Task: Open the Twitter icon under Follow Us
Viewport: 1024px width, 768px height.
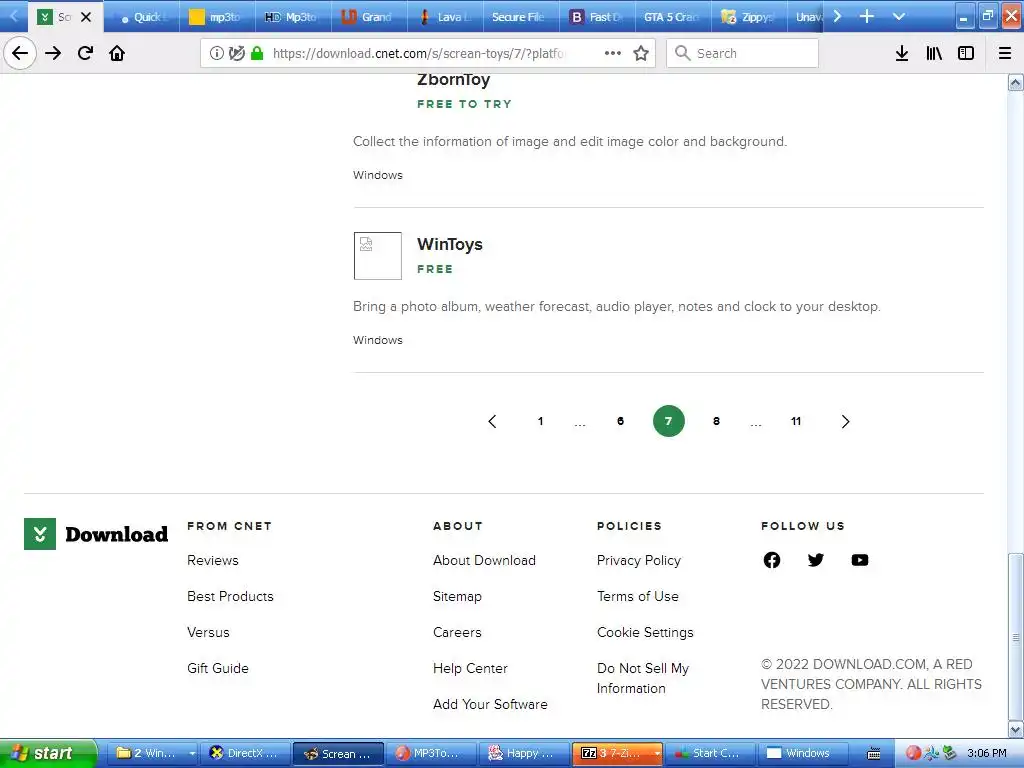Action: click(816, 560)
